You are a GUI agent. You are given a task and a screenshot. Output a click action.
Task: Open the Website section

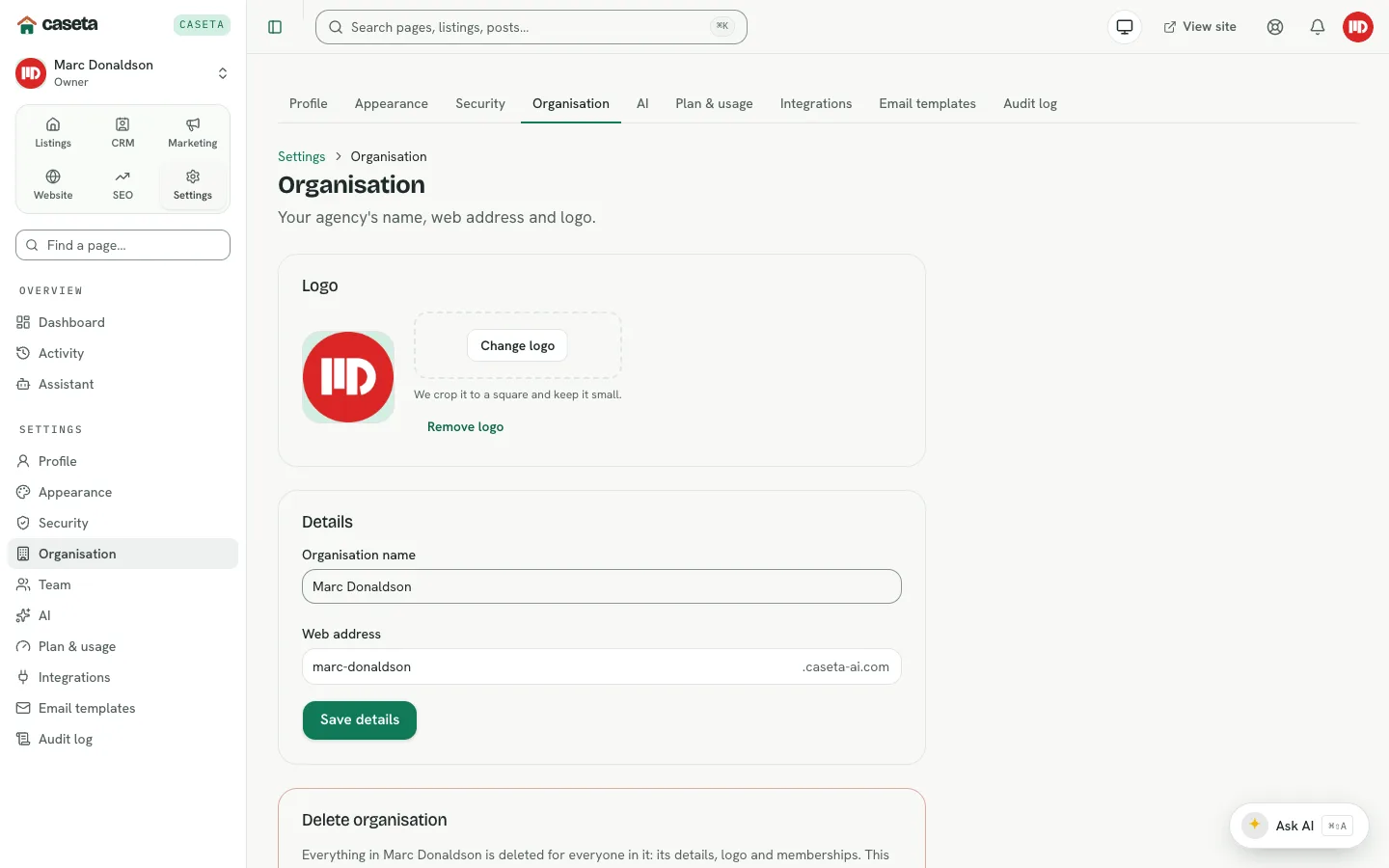pos(53,184)
